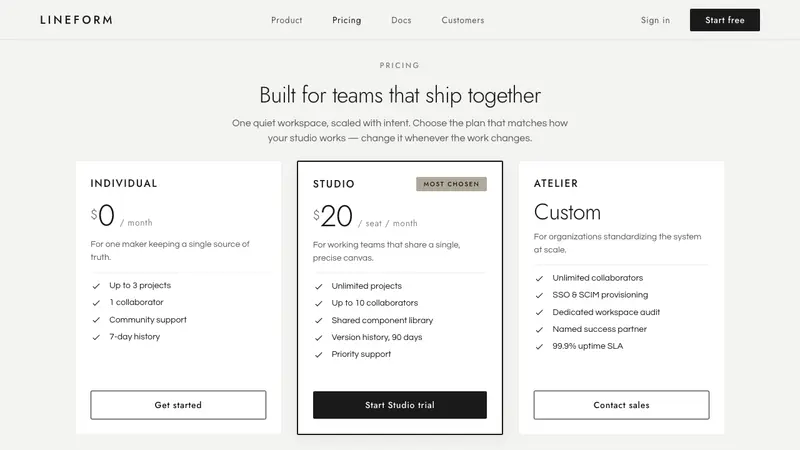Go to Docs in navigation
800x450 pixels.
pos(401,20)
